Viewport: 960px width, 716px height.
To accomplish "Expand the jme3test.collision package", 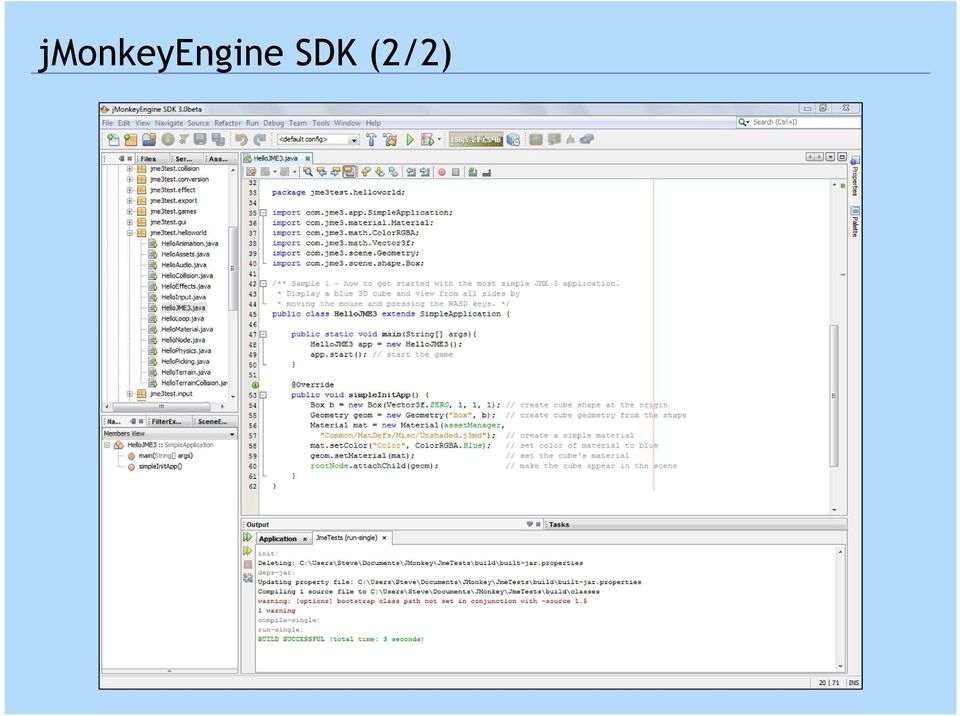I will pyautogui.click(x=130, y=169).
